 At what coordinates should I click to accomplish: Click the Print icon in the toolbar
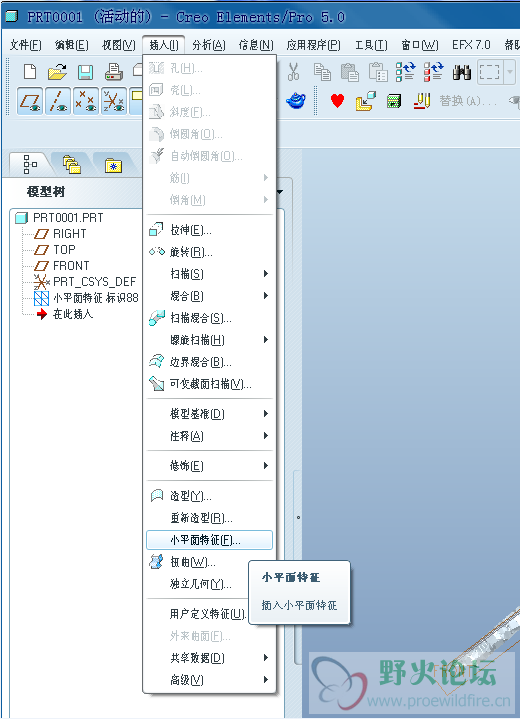(x=113, y=72)
